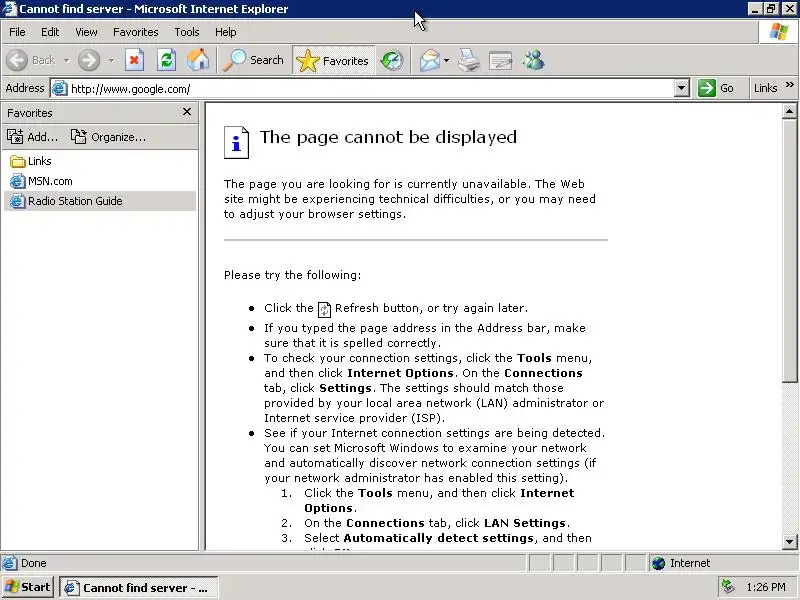Expand the address bar dropdown list

[x=682, y=88]
